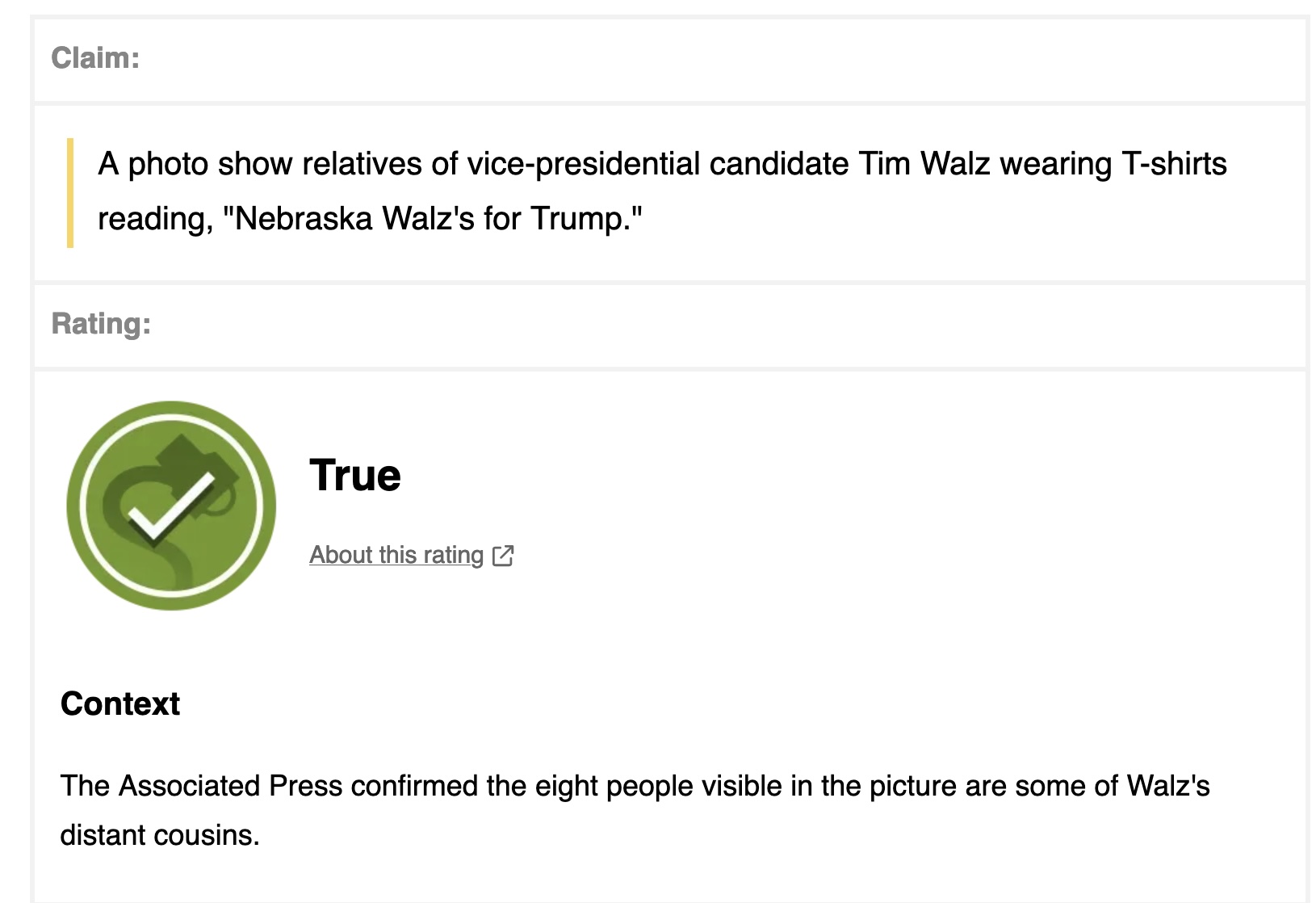This screenshot has height=903, width=1316.
Task: Click the "Context" heading
Action: coord(120,703)
